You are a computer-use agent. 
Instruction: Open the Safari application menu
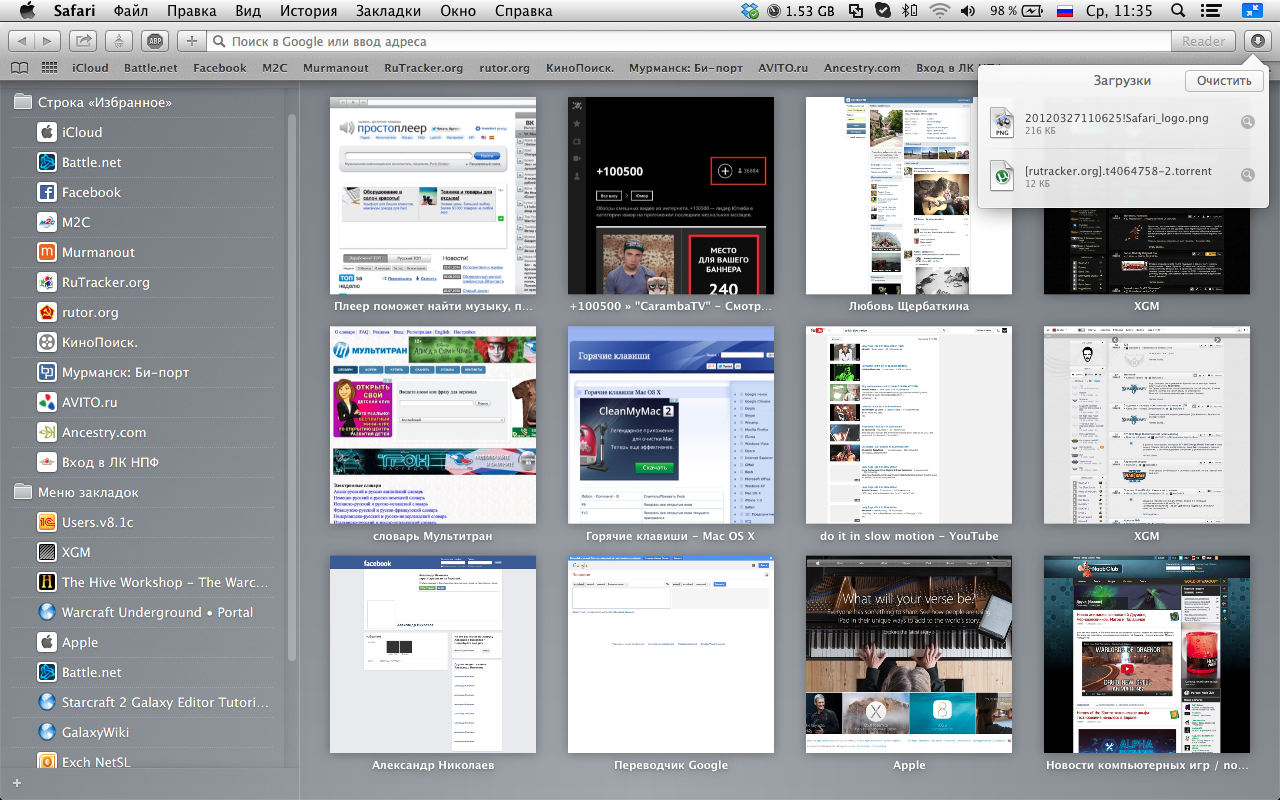point(74,11)
